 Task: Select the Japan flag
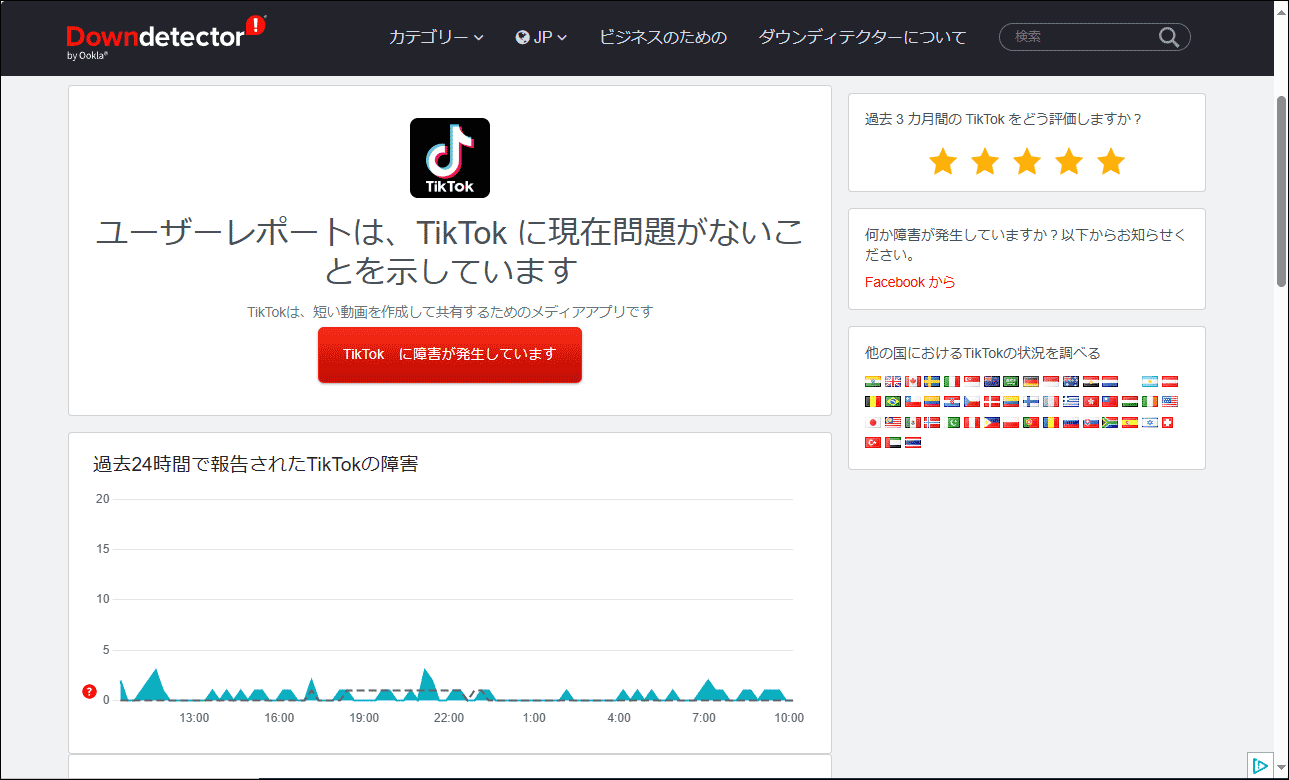pos(873,422)
